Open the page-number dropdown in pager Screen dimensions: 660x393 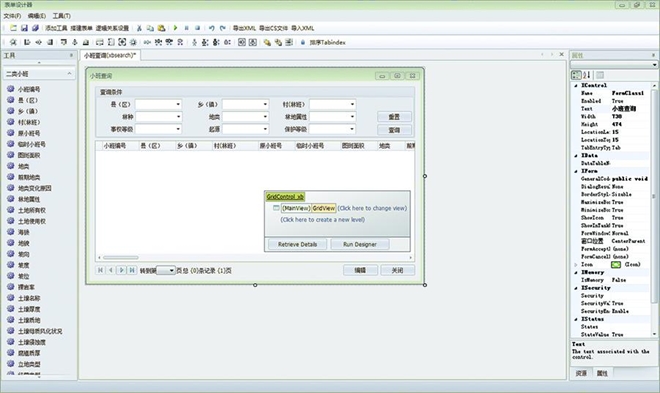pos(171,271)
